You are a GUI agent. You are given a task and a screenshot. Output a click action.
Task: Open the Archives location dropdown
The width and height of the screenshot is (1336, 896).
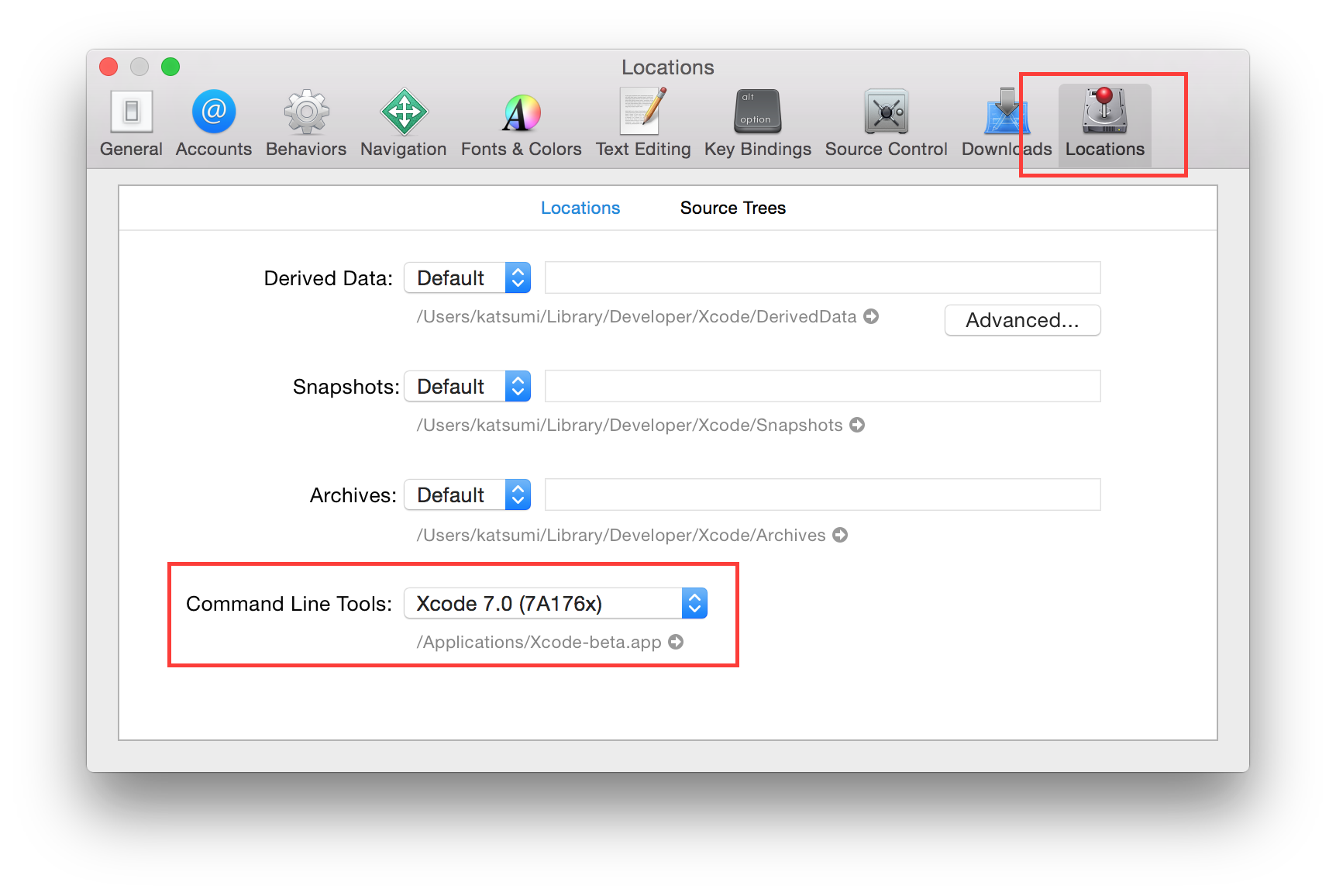click(x=467, y=495)
